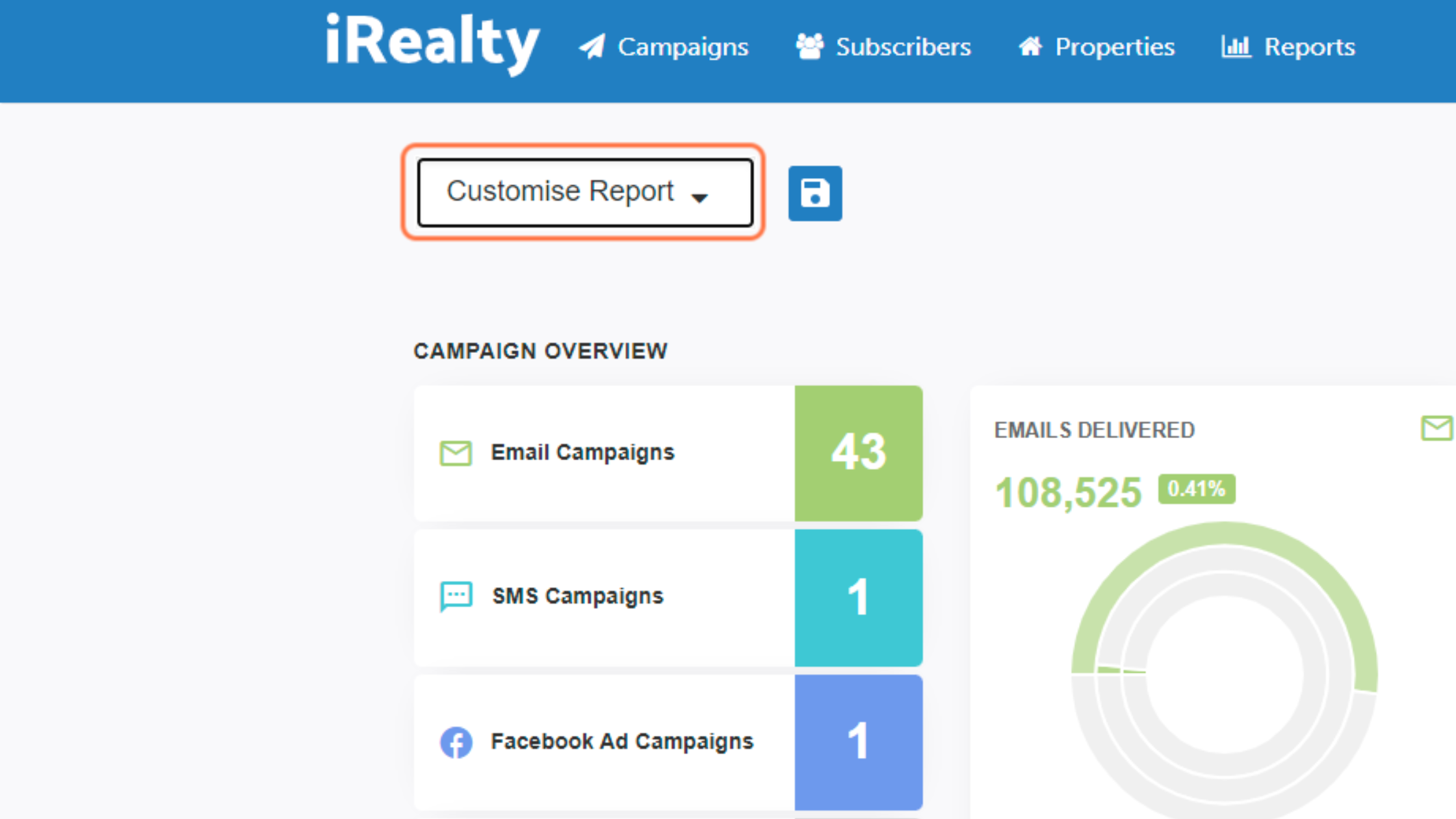This screenshot has height=819, width=1456.
Task: Expand the Customise Report dropdown
Action: [585, 192]
